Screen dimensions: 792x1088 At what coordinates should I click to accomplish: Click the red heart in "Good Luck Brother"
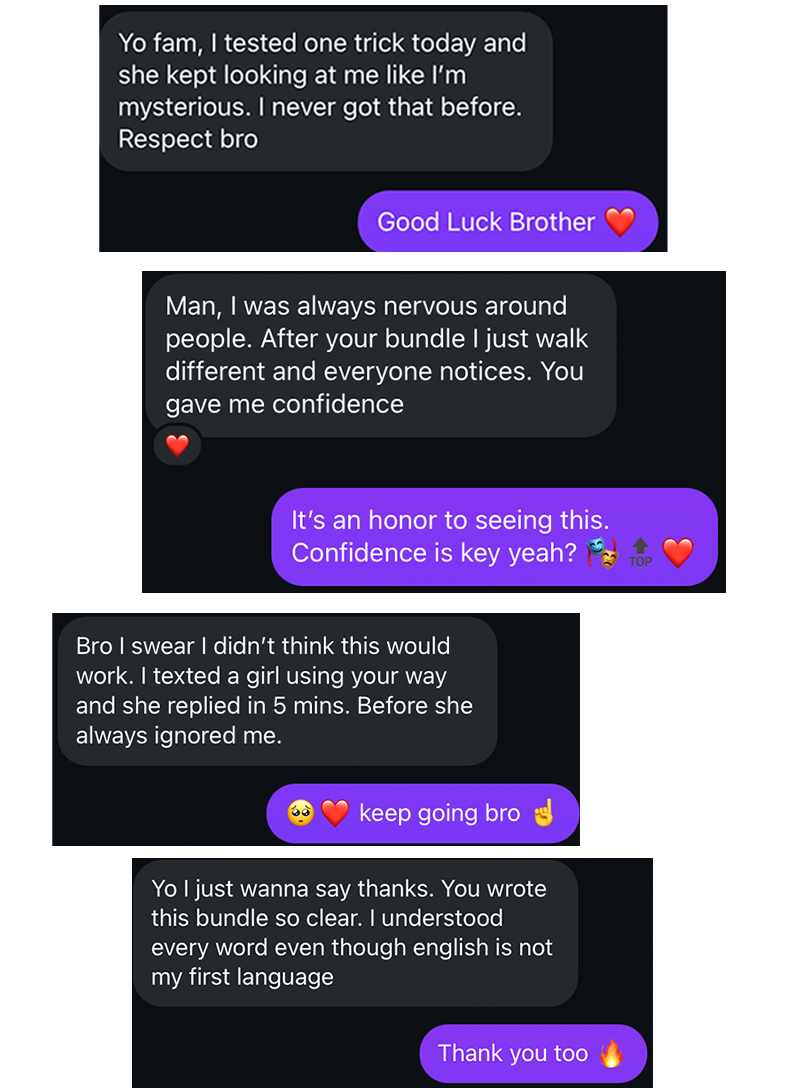pos(620,222)
